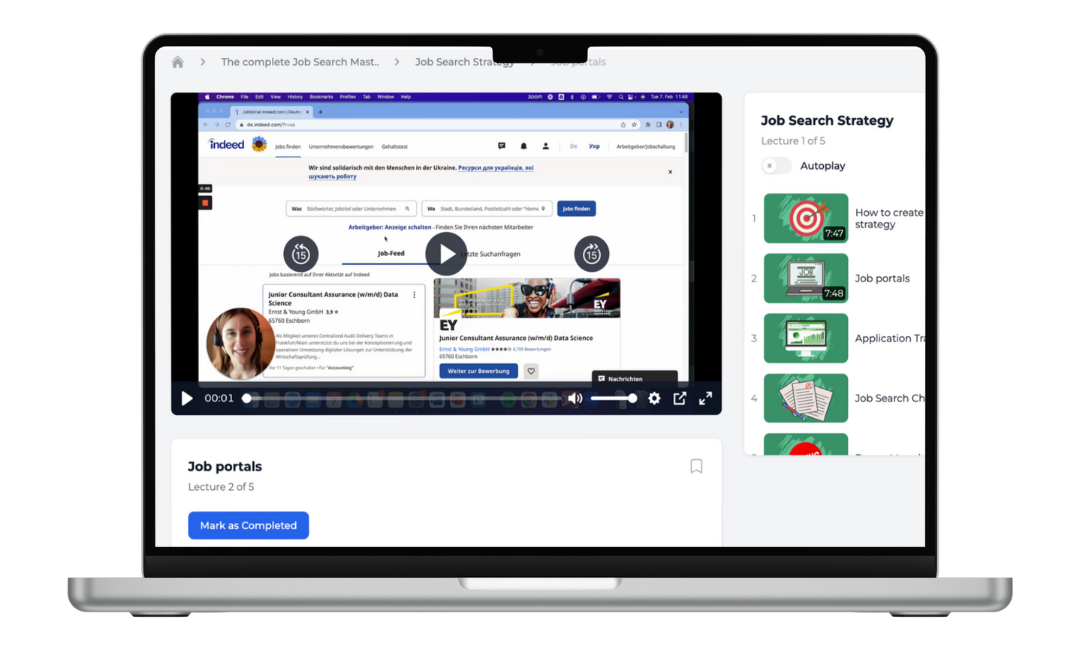Enter fullscreen video mode
The width and height of the screenshot is (1080, 646).
point(705,398)
